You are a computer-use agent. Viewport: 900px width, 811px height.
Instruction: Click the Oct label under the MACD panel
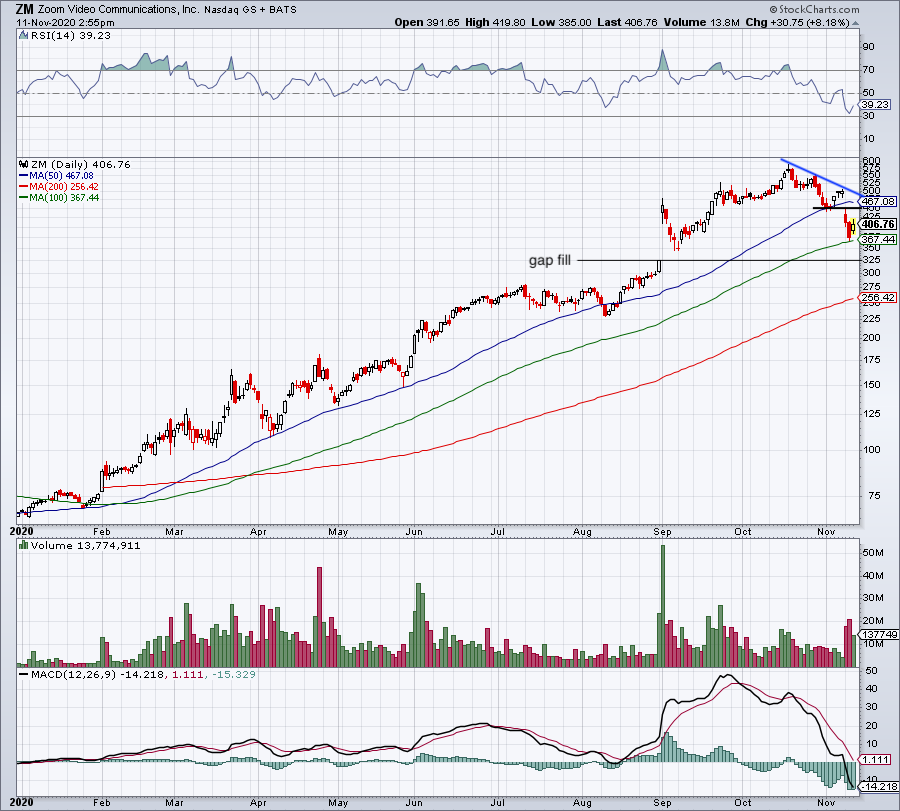pyautogui.click(x=743, y=802)
